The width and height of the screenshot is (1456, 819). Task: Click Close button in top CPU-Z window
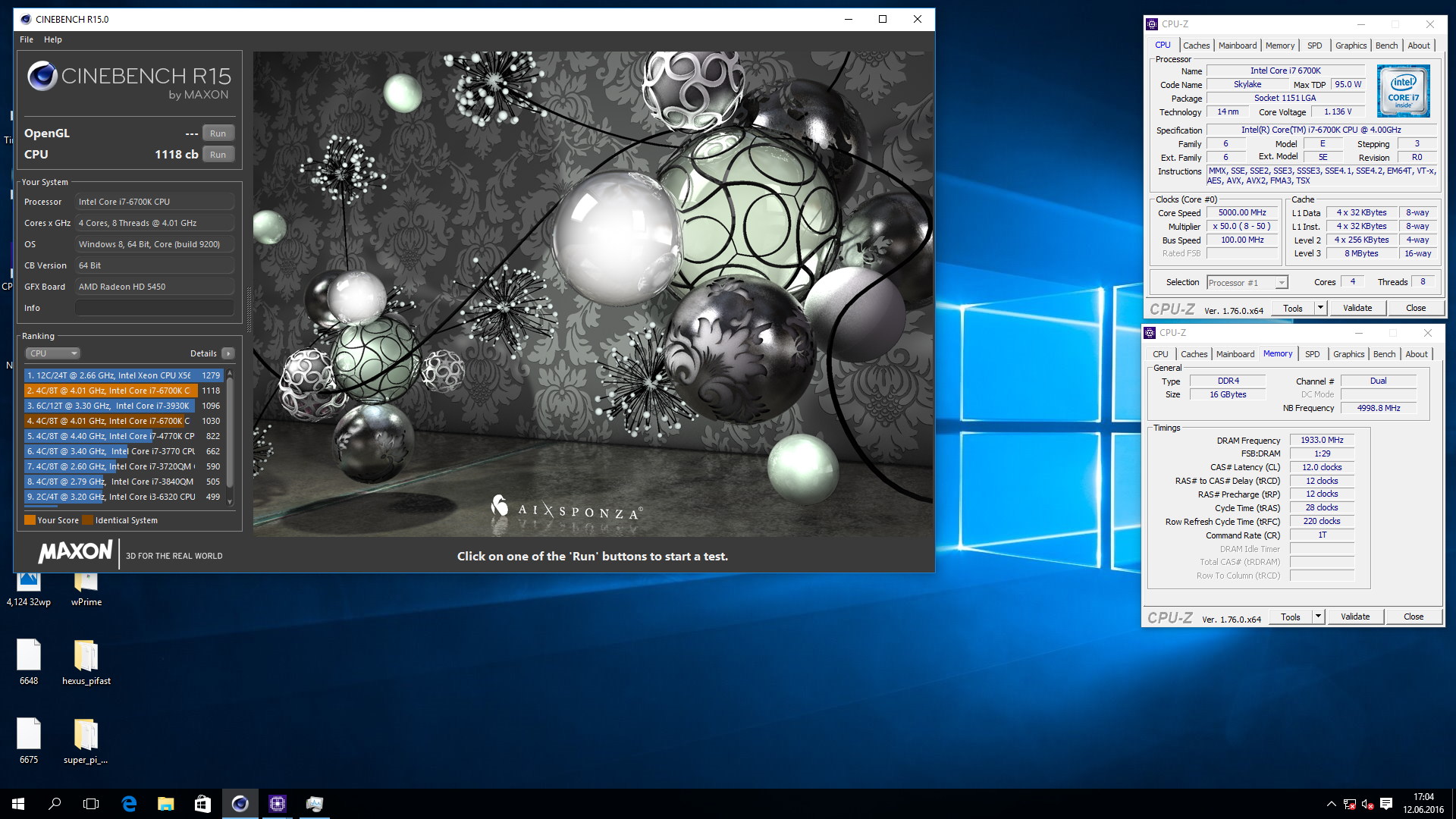coord(1416,309)
